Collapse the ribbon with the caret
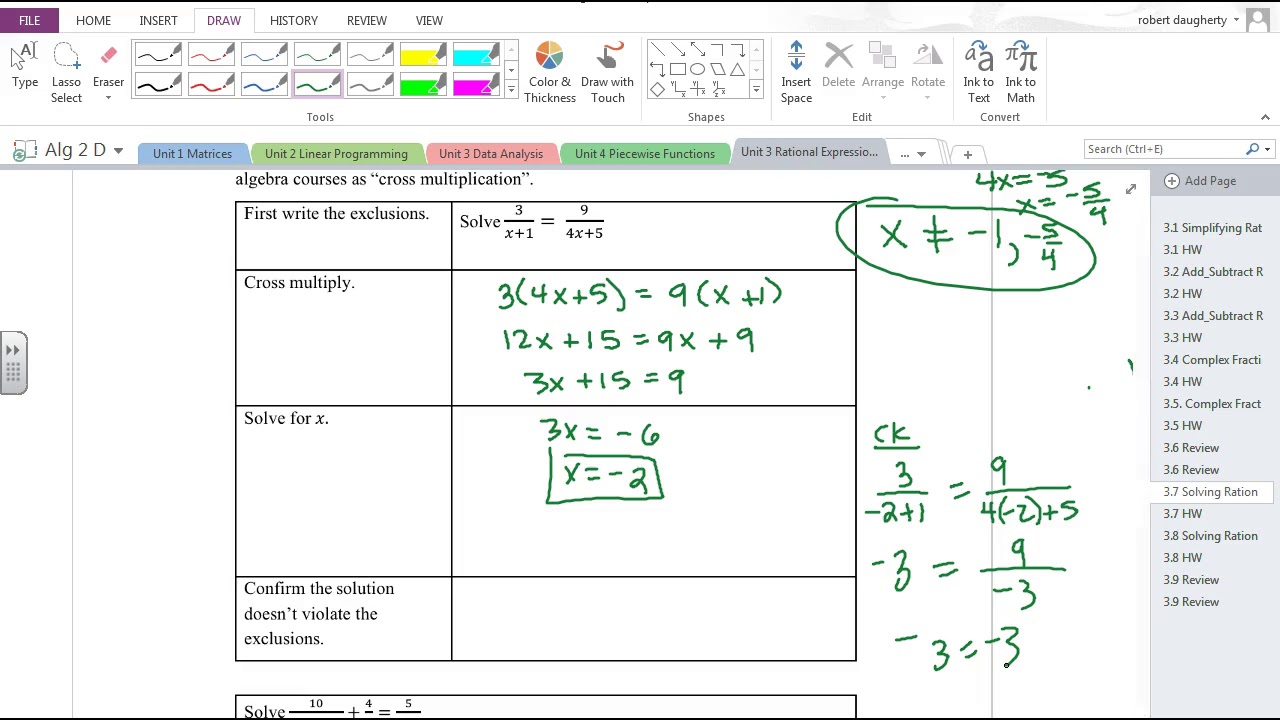Screen dimensions: 1280x720 [x=1265, y=117]
